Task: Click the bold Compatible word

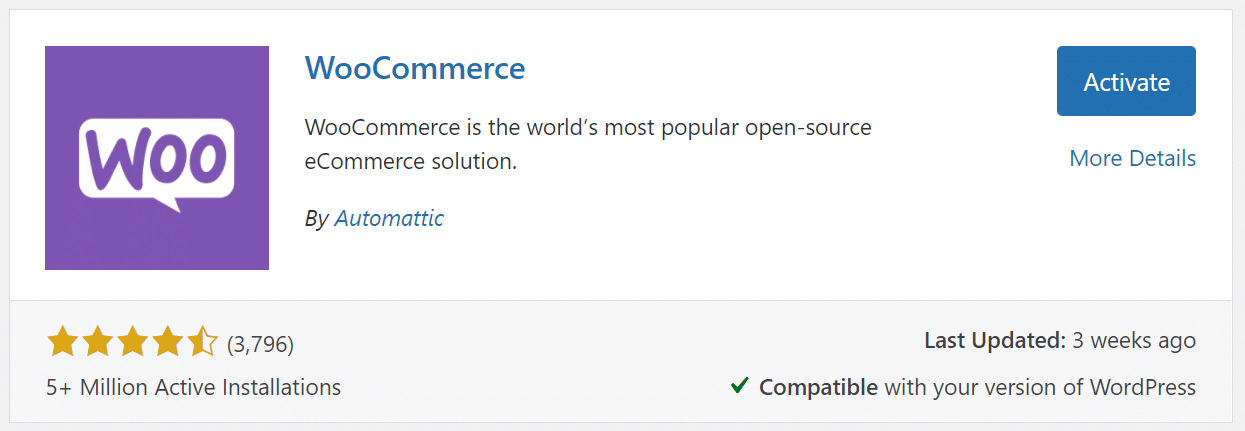Action: coord(818,387)
